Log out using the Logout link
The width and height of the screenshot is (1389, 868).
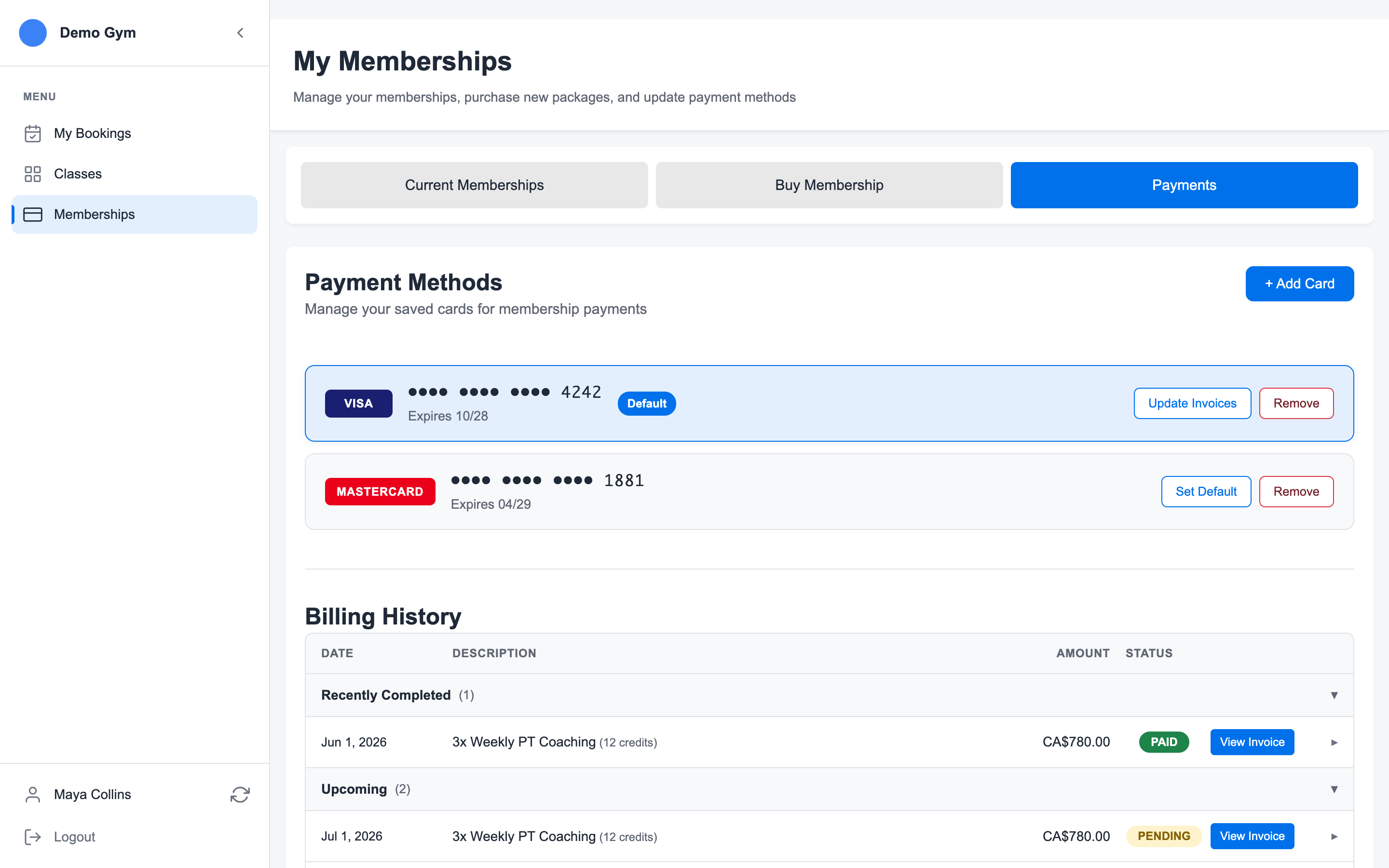coord(75,837)
